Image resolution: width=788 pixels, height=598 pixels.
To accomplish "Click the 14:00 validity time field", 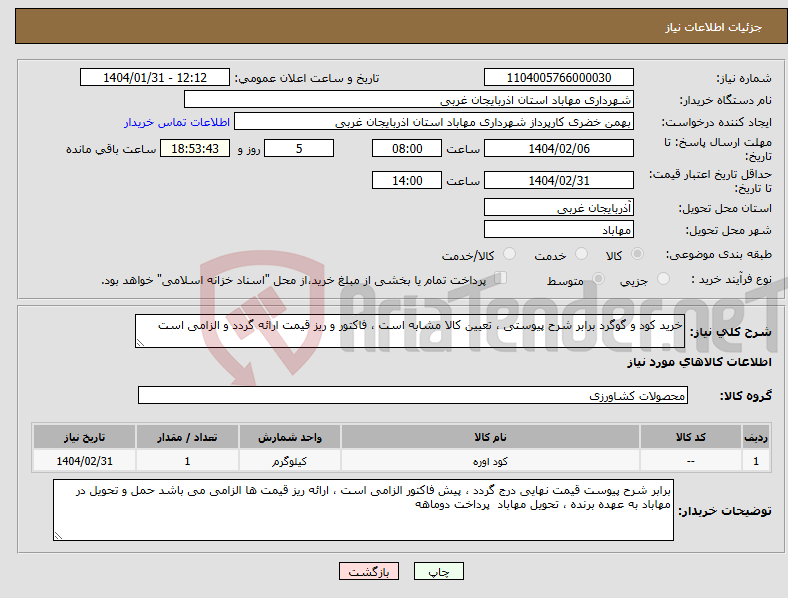I will coord(407,180).
